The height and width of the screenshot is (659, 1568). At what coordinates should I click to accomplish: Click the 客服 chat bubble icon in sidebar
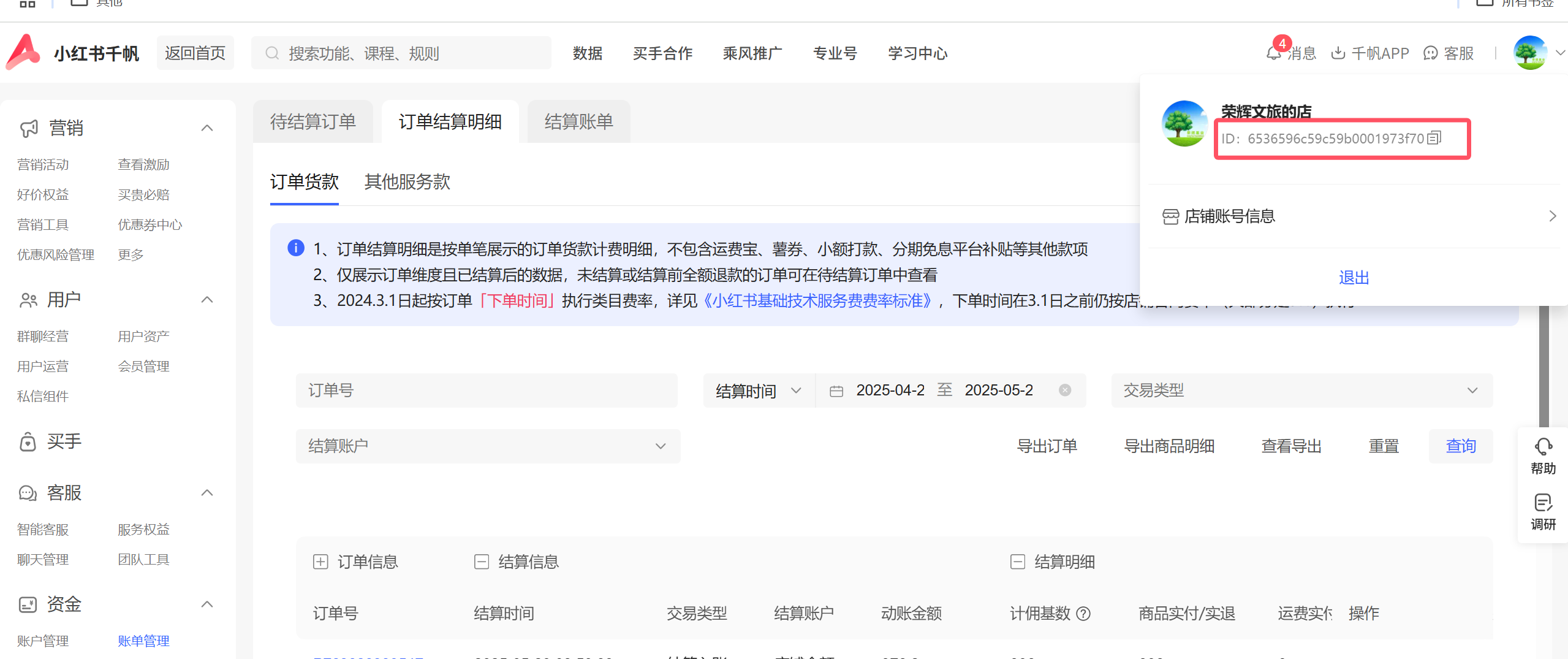pyautogui.click(x=28, y=493)
